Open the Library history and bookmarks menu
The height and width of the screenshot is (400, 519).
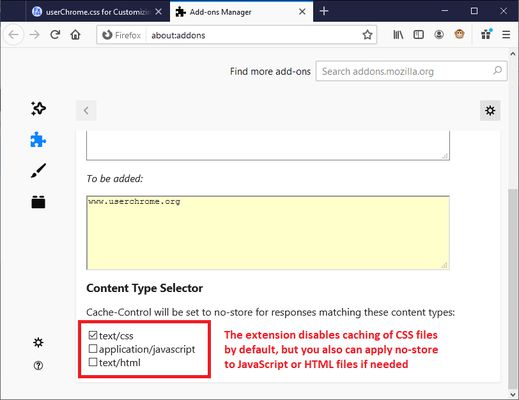[398, 35]
